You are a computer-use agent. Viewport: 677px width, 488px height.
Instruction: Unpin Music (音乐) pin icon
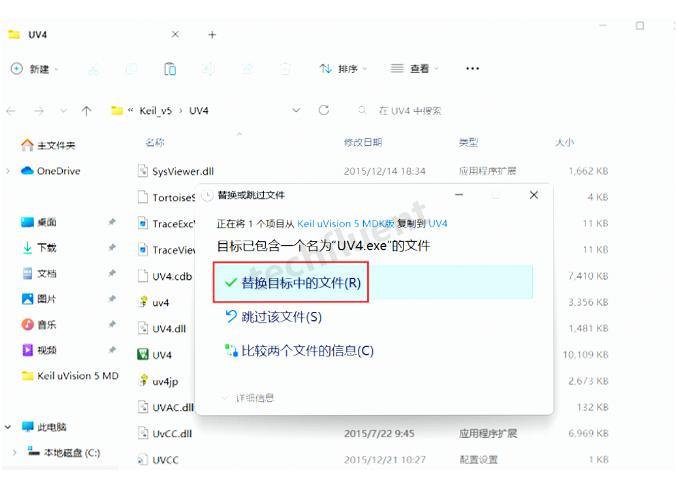tap(112, 324)
